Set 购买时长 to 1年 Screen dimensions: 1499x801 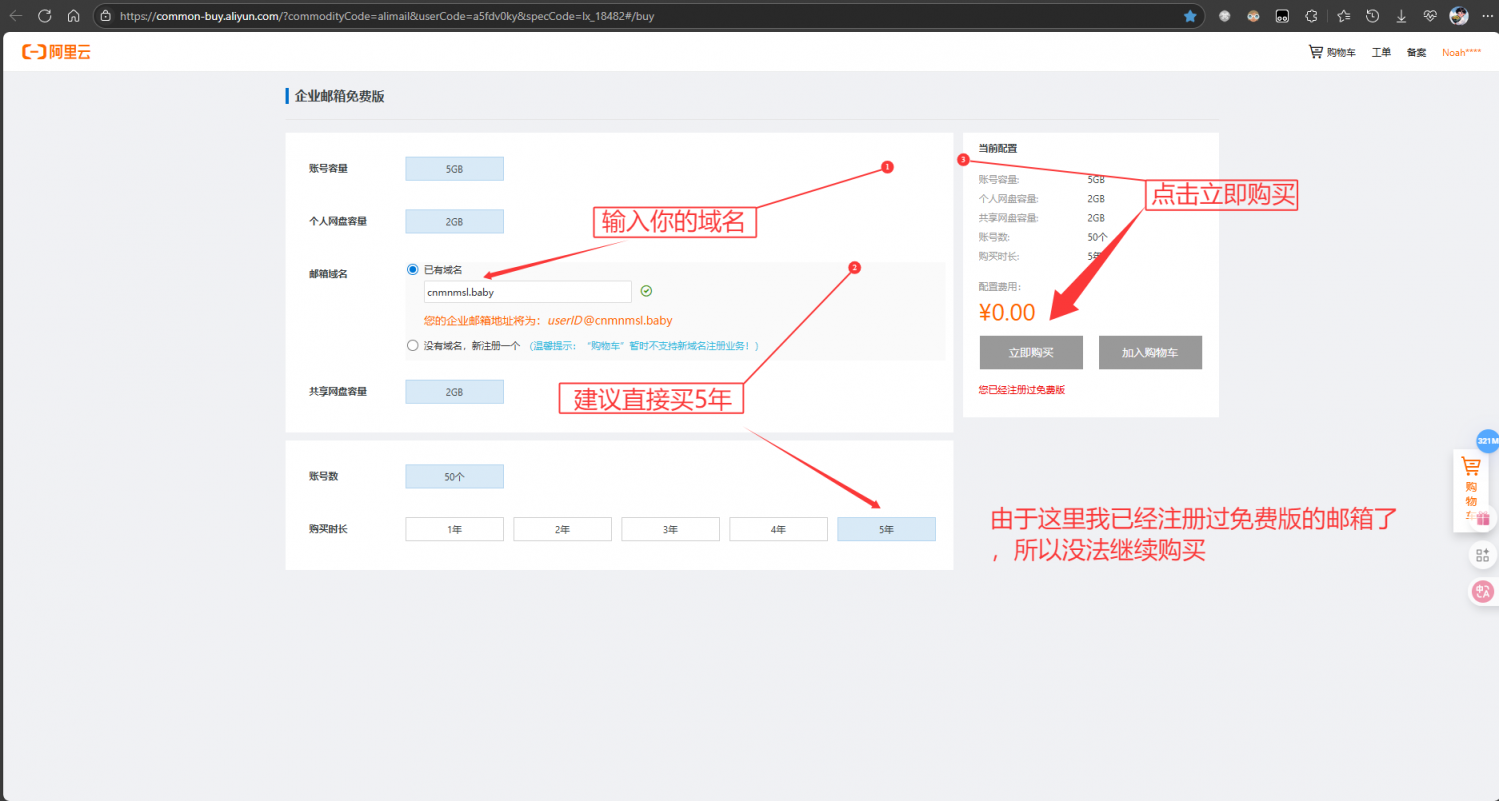[x=454, y=529]
